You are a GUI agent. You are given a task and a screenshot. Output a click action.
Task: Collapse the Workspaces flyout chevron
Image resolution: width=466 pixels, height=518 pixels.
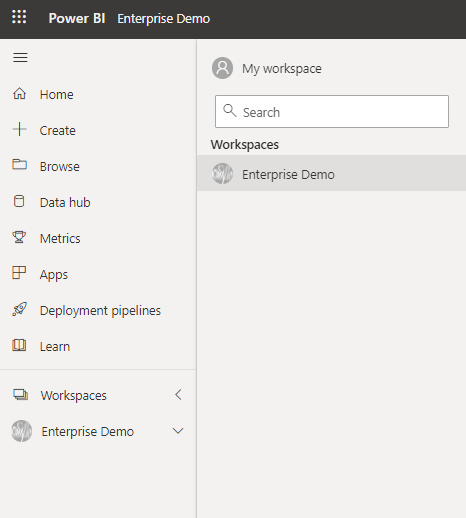tap(178, 395)
